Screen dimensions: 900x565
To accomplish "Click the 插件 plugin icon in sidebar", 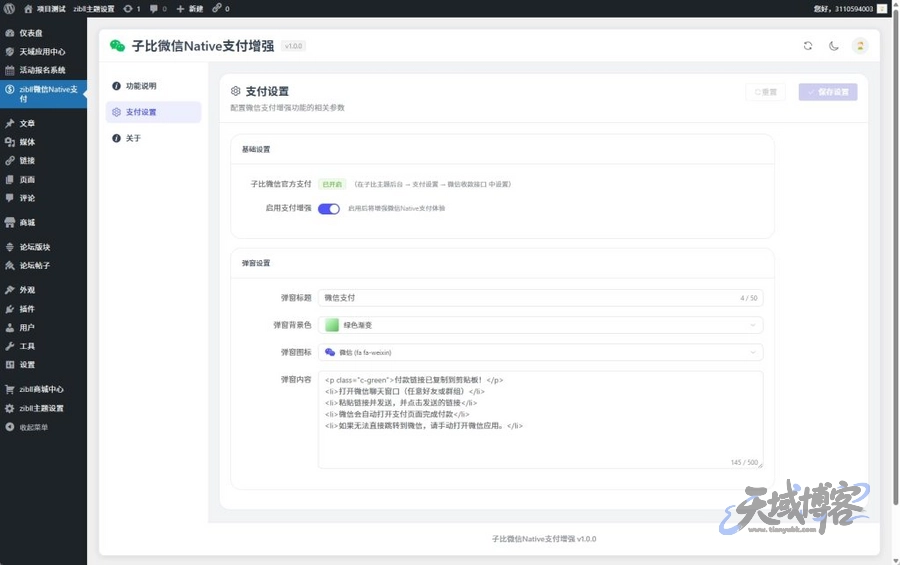I will click(10, 309).
